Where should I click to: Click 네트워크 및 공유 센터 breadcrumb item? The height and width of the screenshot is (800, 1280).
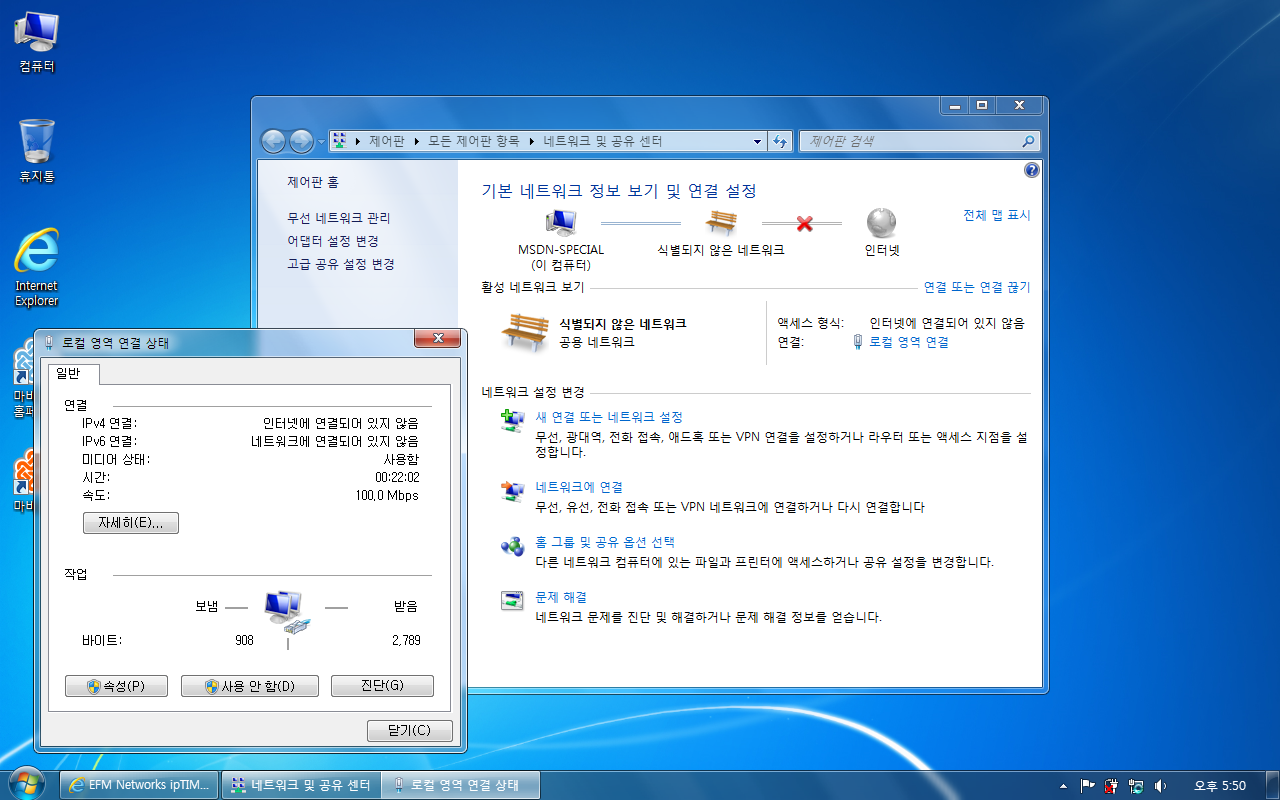[602, 142]
